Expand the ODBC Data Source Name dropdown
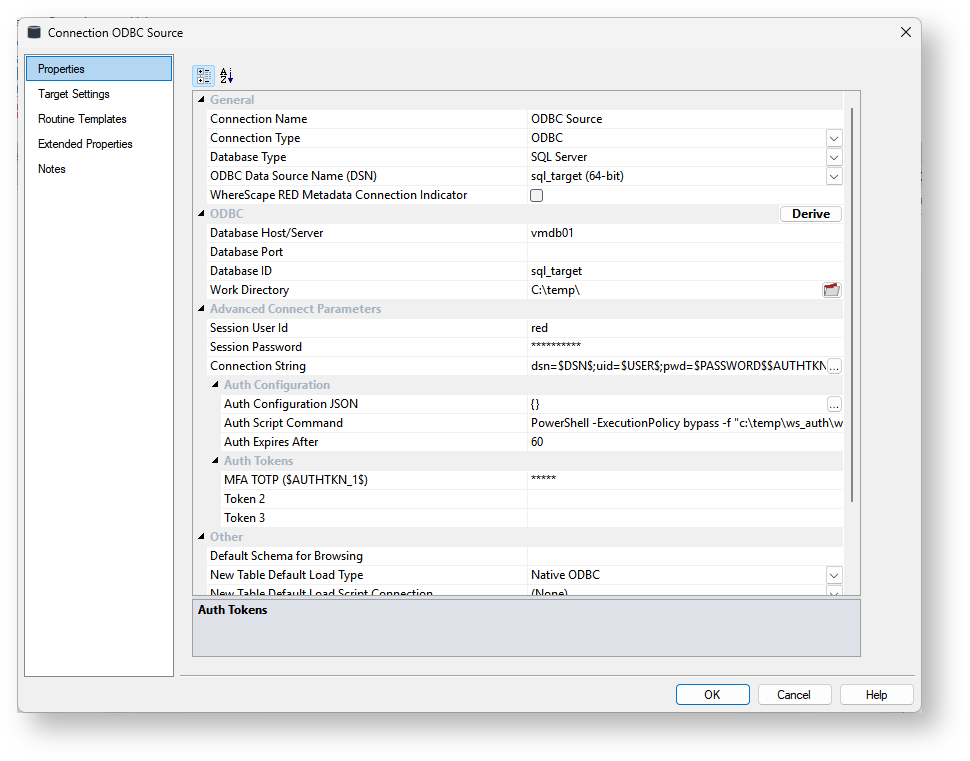970x761 pixels. [x=834, y=176]
